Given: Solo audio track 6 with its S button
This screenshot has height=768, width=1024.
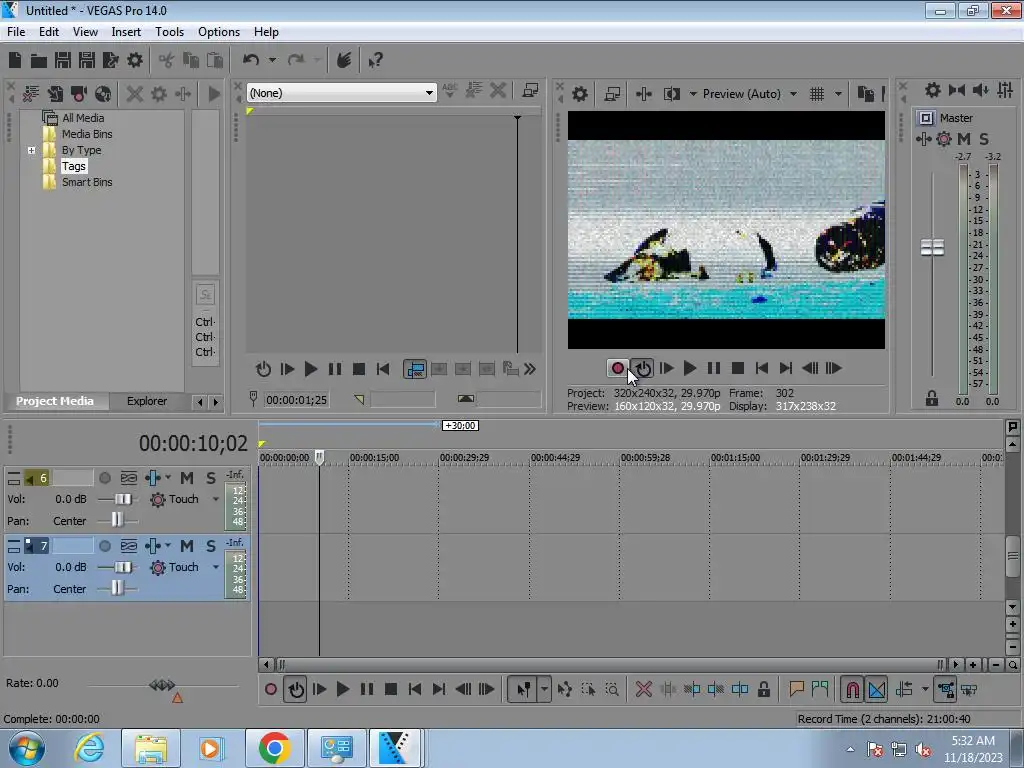Looking at the screenshot, I should tap(210, 478).
